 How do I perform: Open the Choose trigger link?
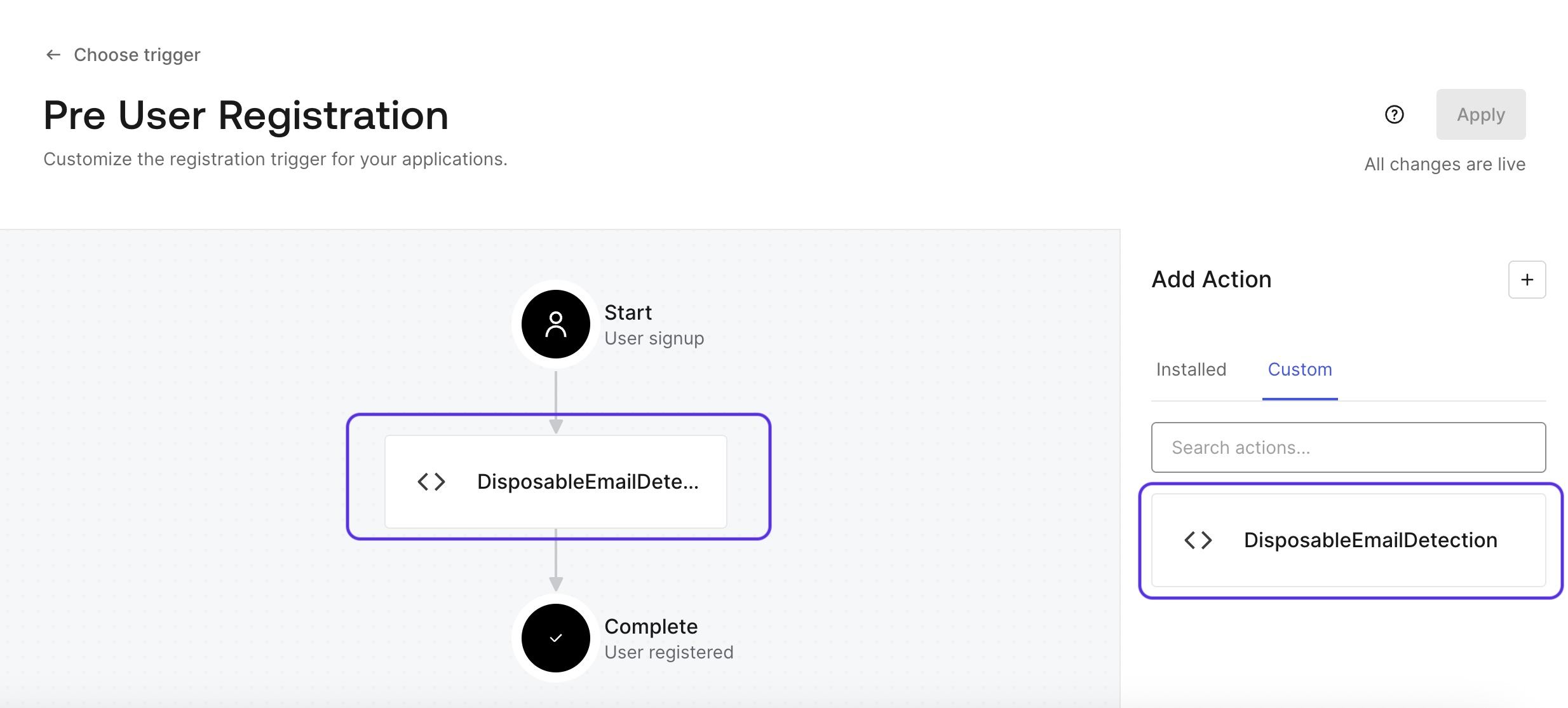coord(137,55)
